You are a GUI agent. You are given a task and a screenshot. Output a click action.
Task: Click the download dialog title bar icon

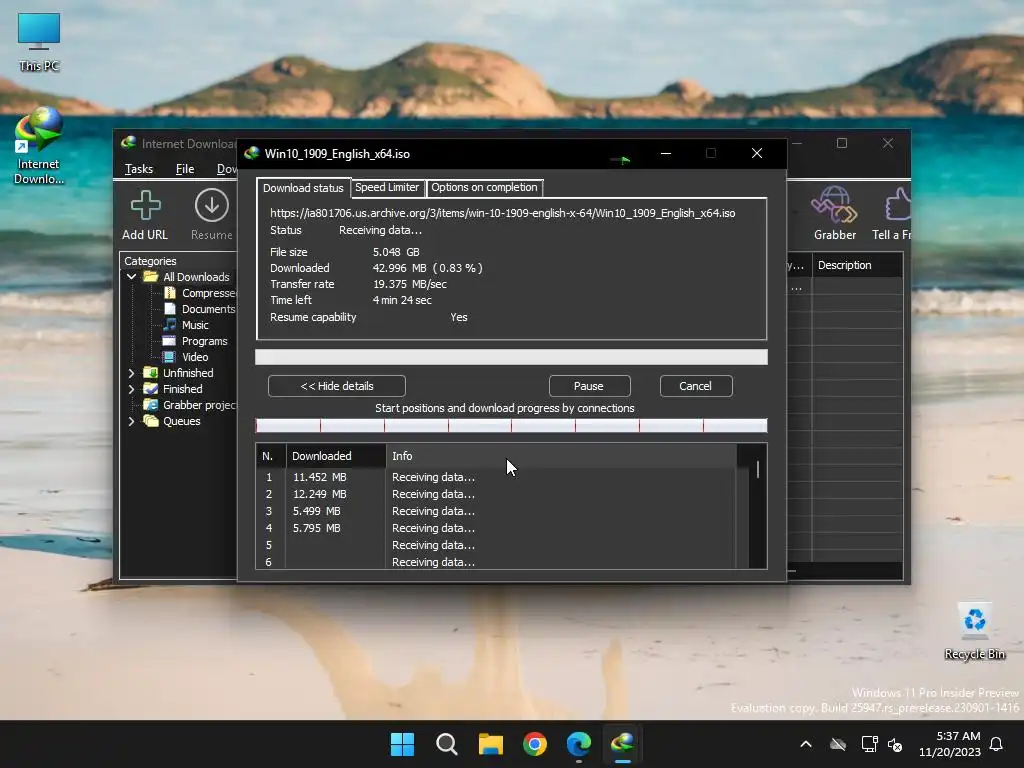(x=251, y=153)
